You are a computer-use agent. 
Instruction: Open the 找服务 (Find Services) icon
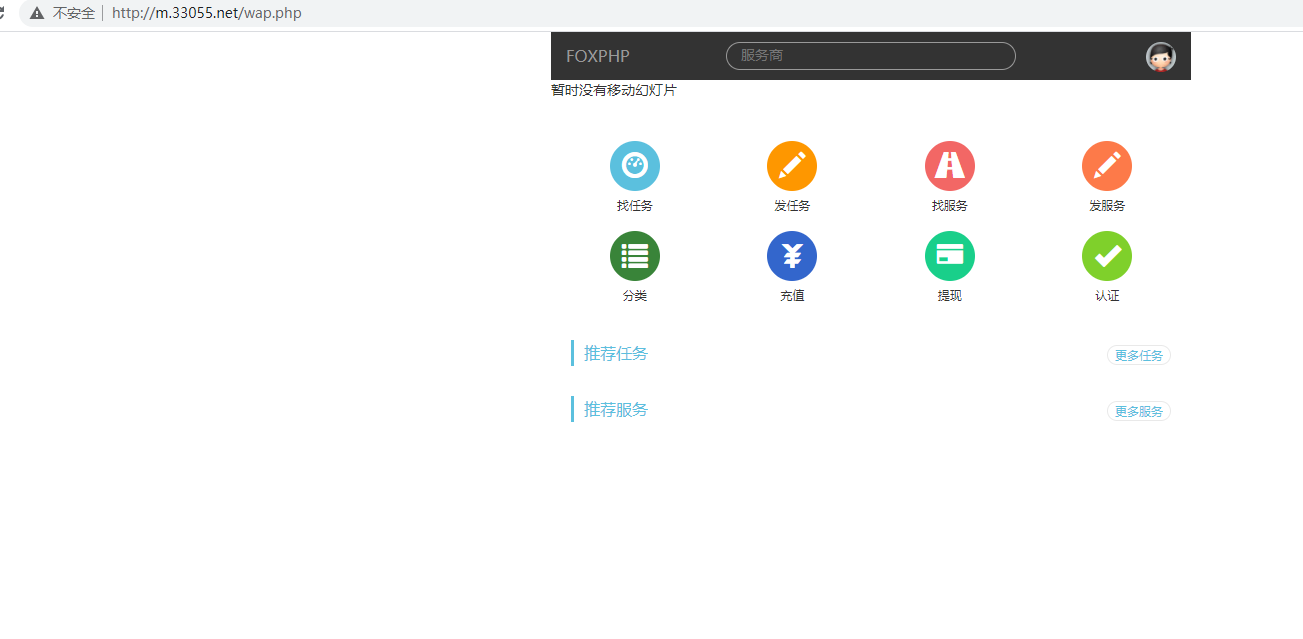coord(948,165)
